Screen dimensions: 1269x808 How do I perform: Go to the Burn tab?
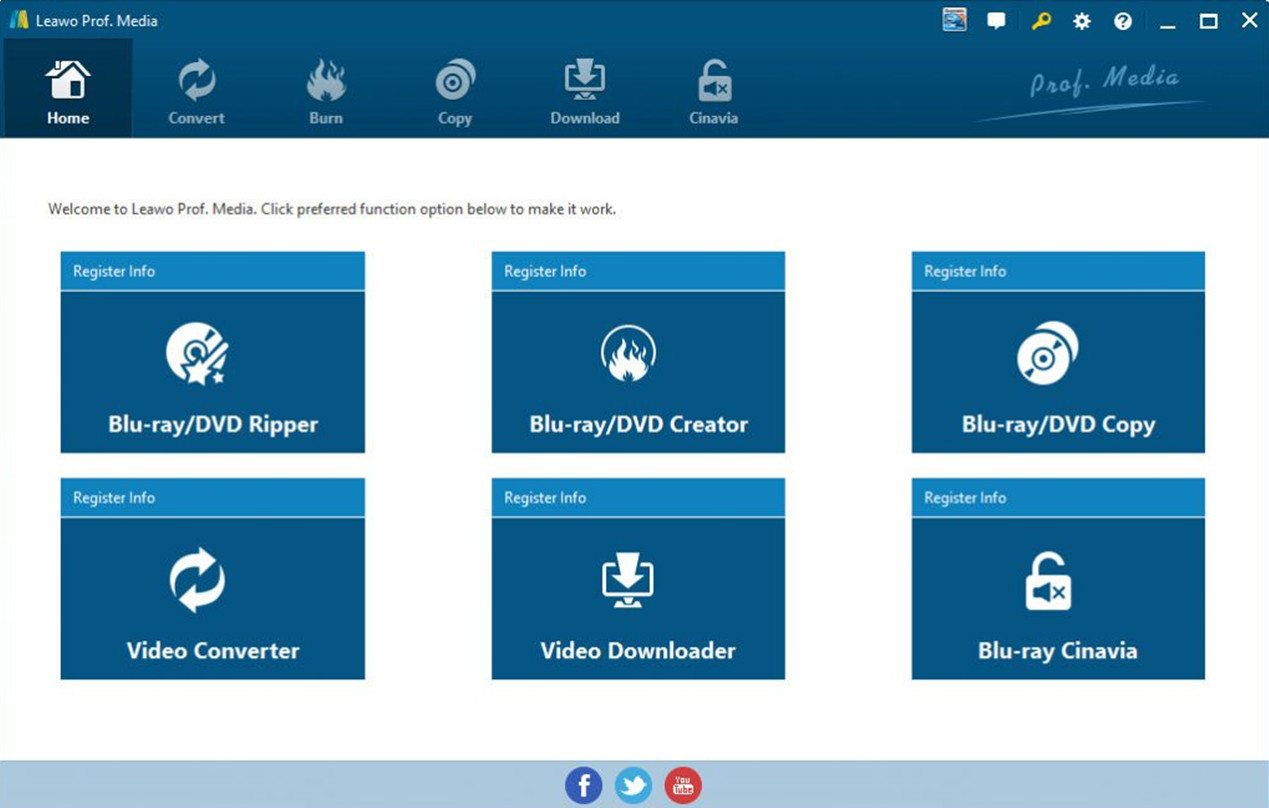326,91
